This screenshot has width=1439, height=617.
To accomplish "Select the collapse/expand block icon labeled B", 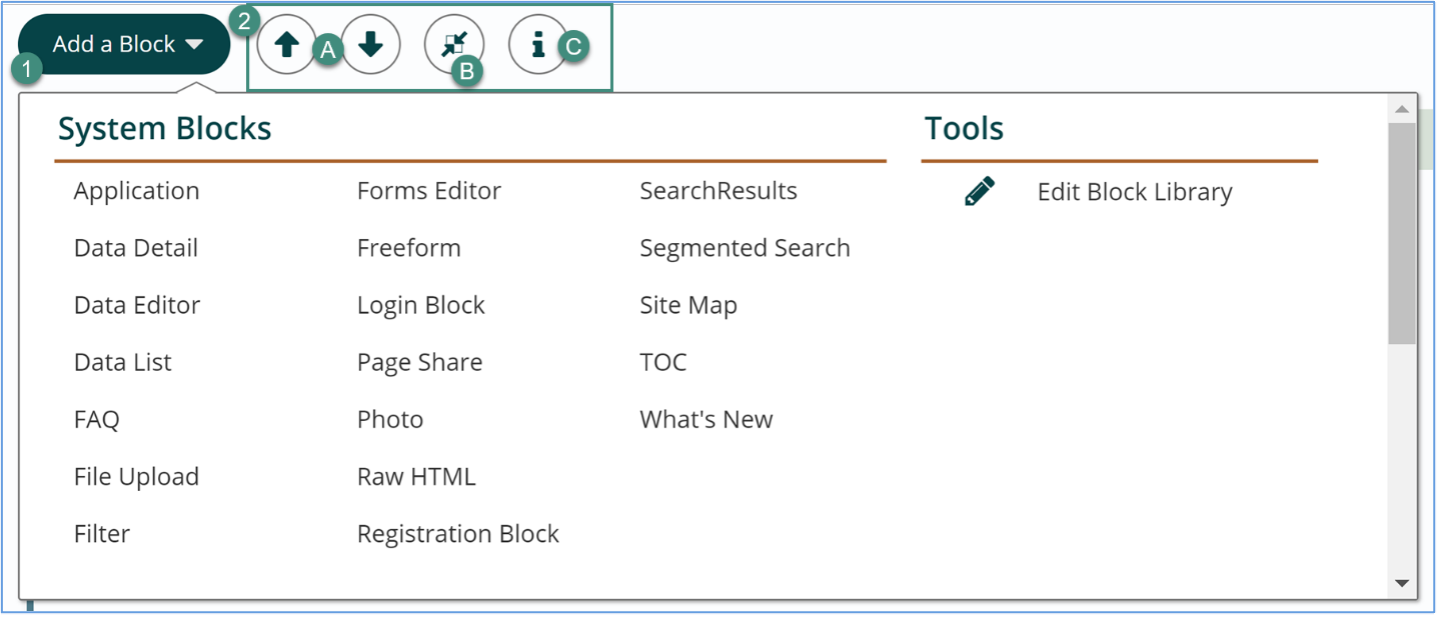I will (x=455, y=44).
